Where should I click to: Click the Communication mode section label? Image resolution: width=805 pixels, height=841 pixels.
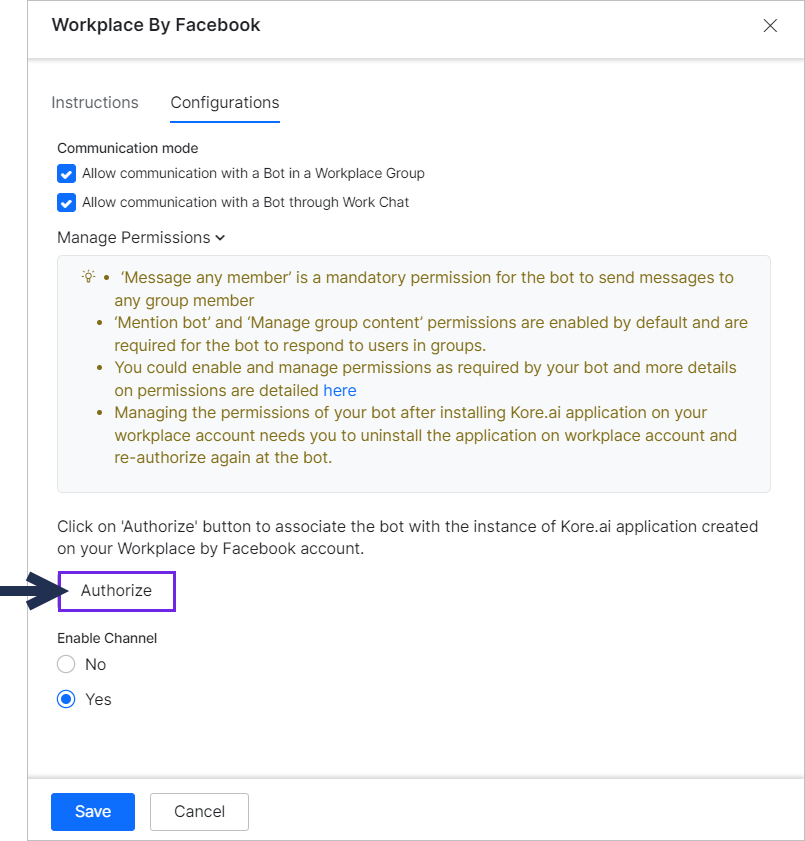(127, 148)
